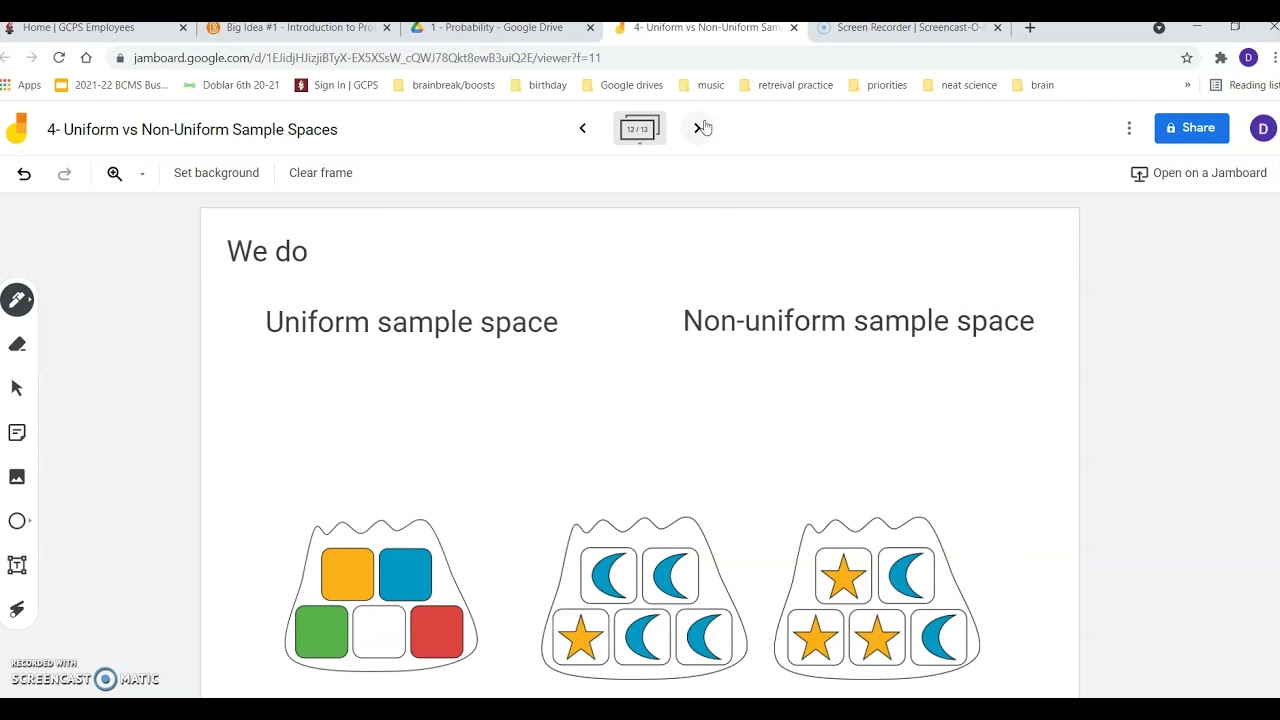Open the zoom level dropdown arrow
The height and width of the screenshot is (720, 1280).
coord(142,174)
